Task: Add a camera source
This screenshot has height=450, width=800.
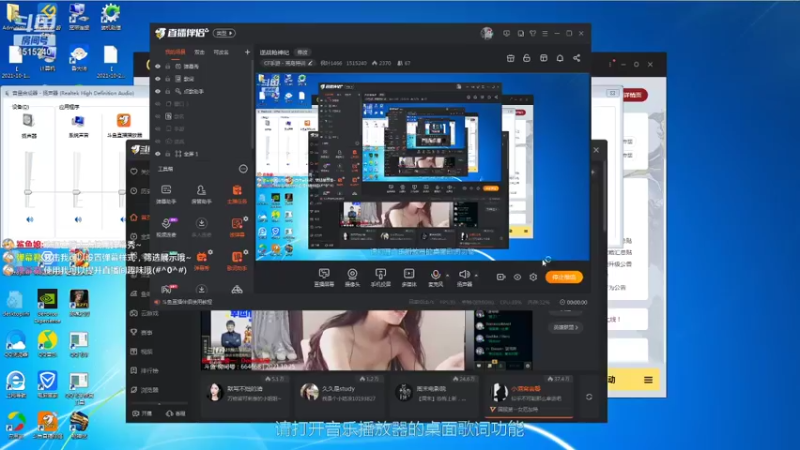Action: tap(352, 278)
